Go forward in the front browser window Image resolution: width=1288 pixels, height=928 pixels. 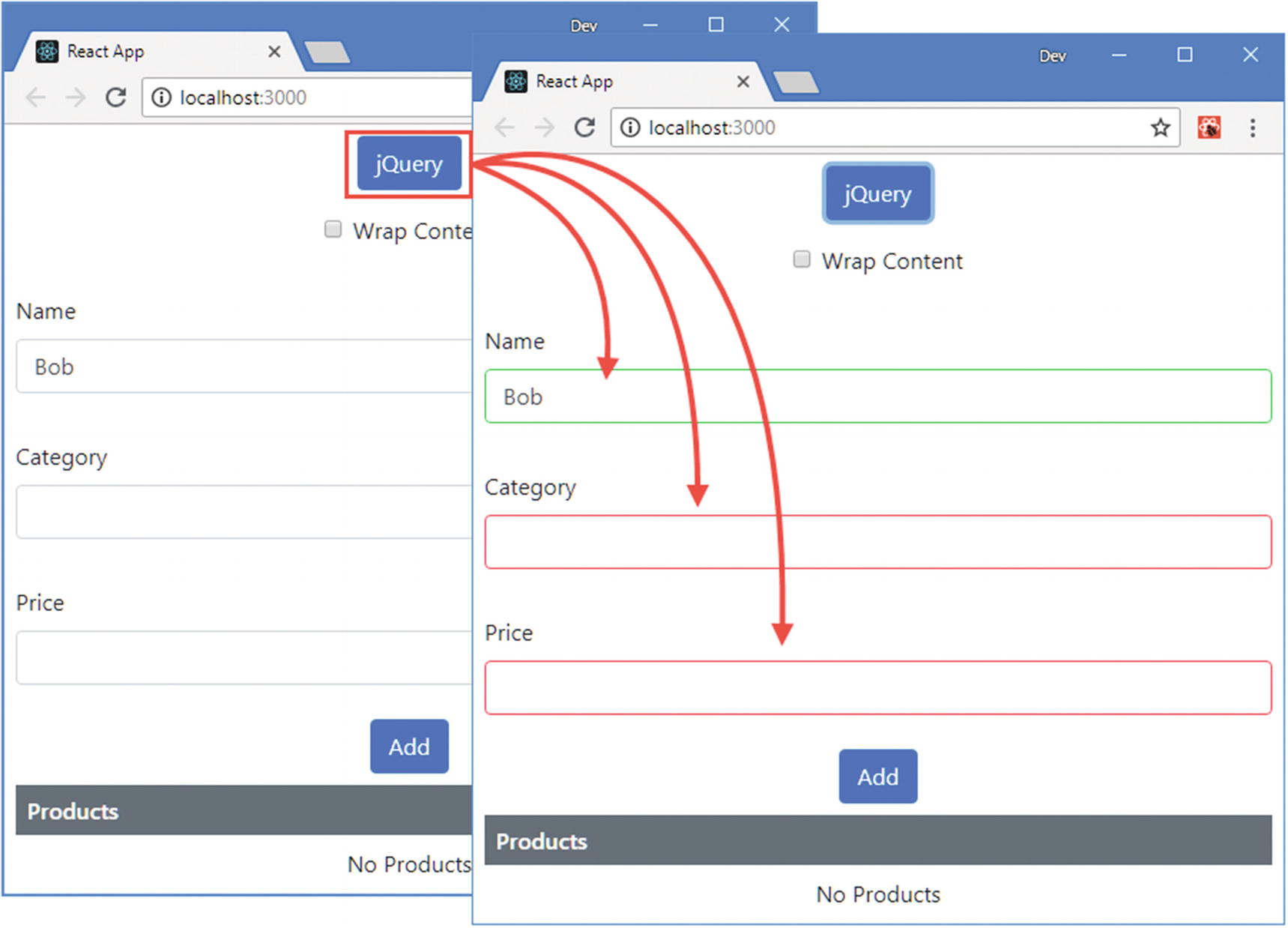pyautogui.click(x=544, y=127)
